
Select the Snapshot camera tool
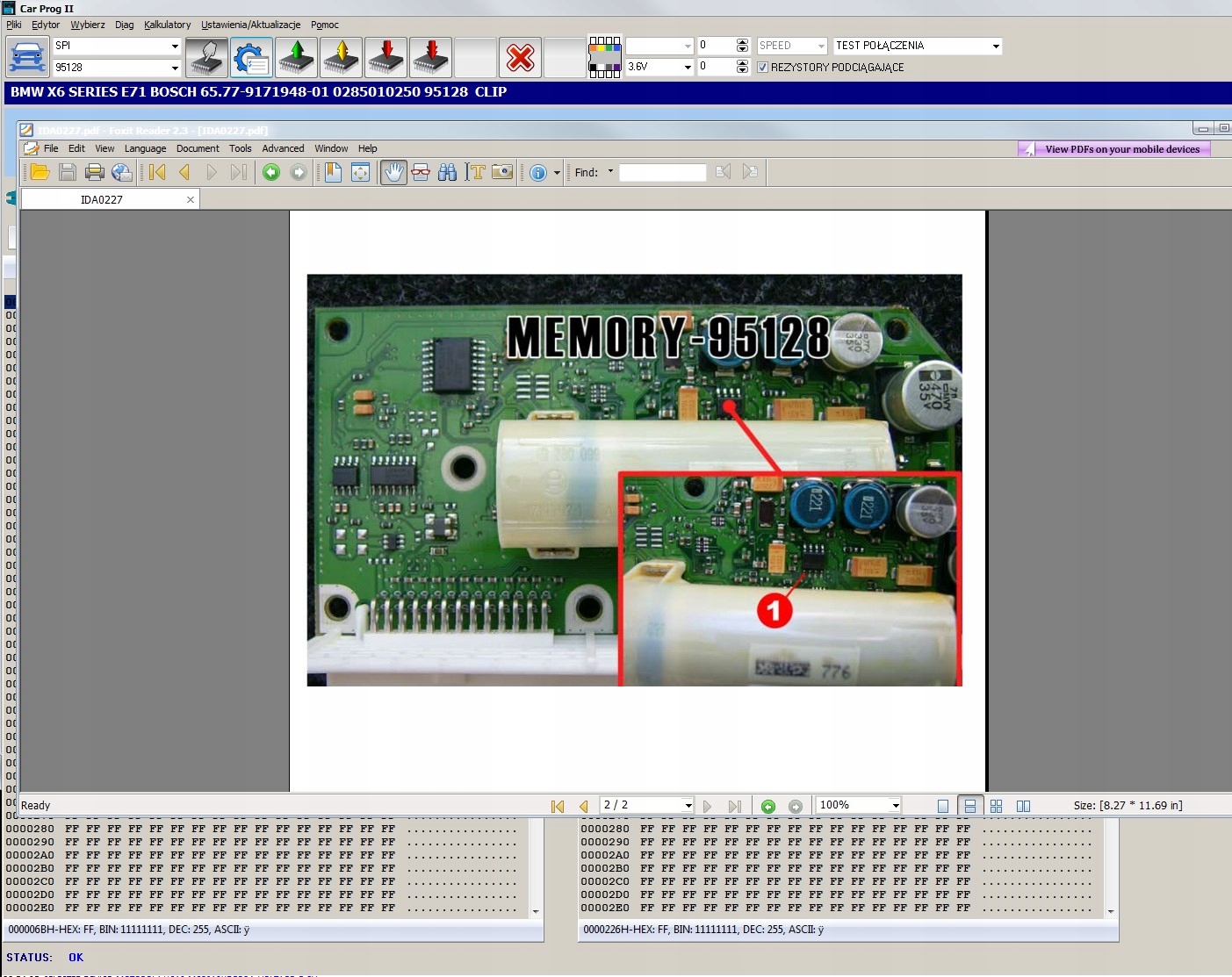(502, 172)
